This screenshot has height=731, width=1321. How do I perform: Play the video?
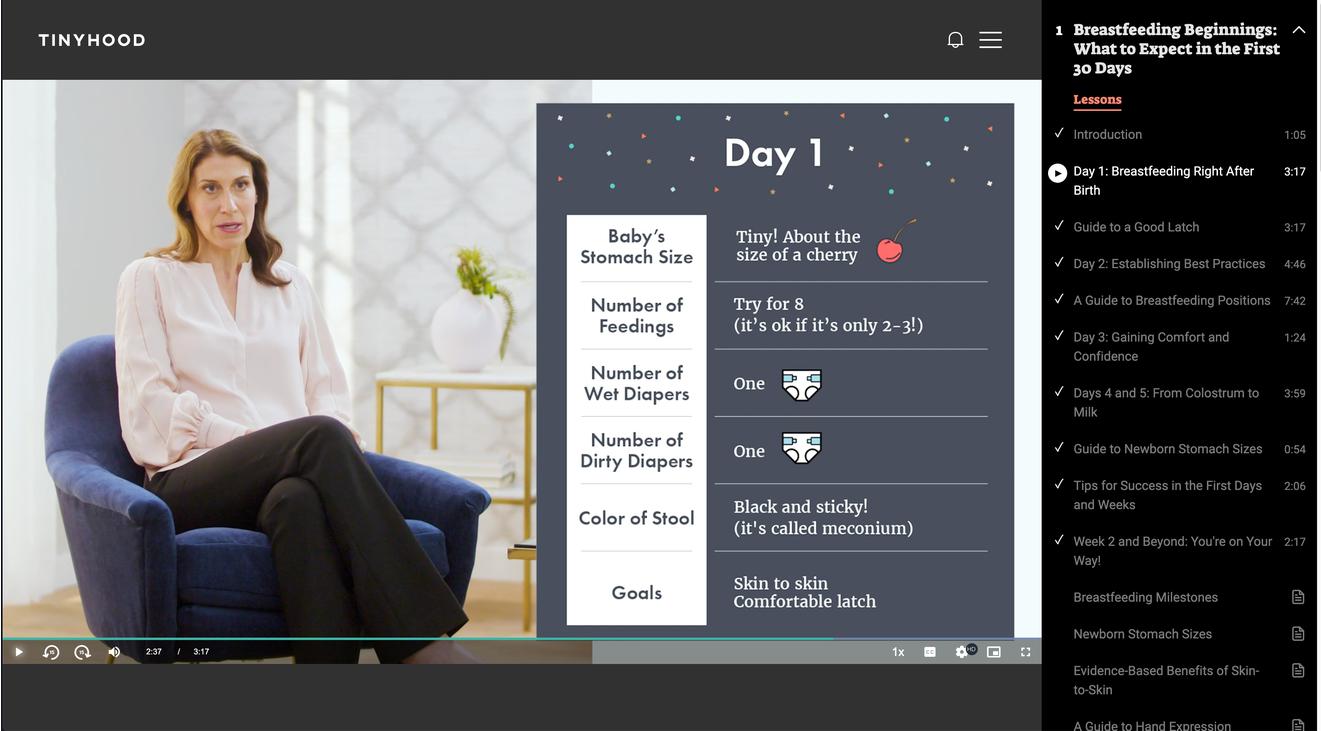click(x=19, y=652)
